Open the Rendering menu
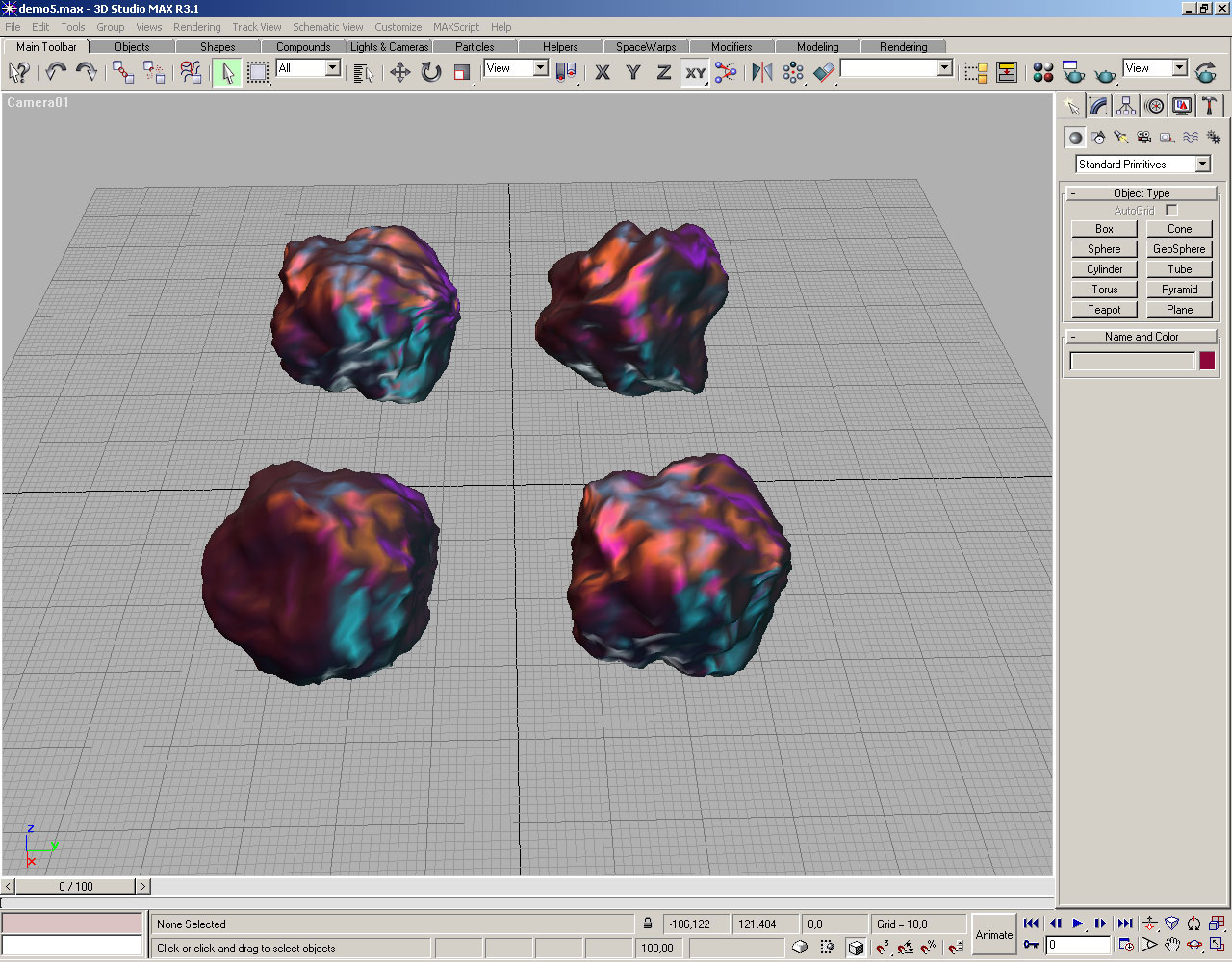1232x962 pixels. coord(196,27)
